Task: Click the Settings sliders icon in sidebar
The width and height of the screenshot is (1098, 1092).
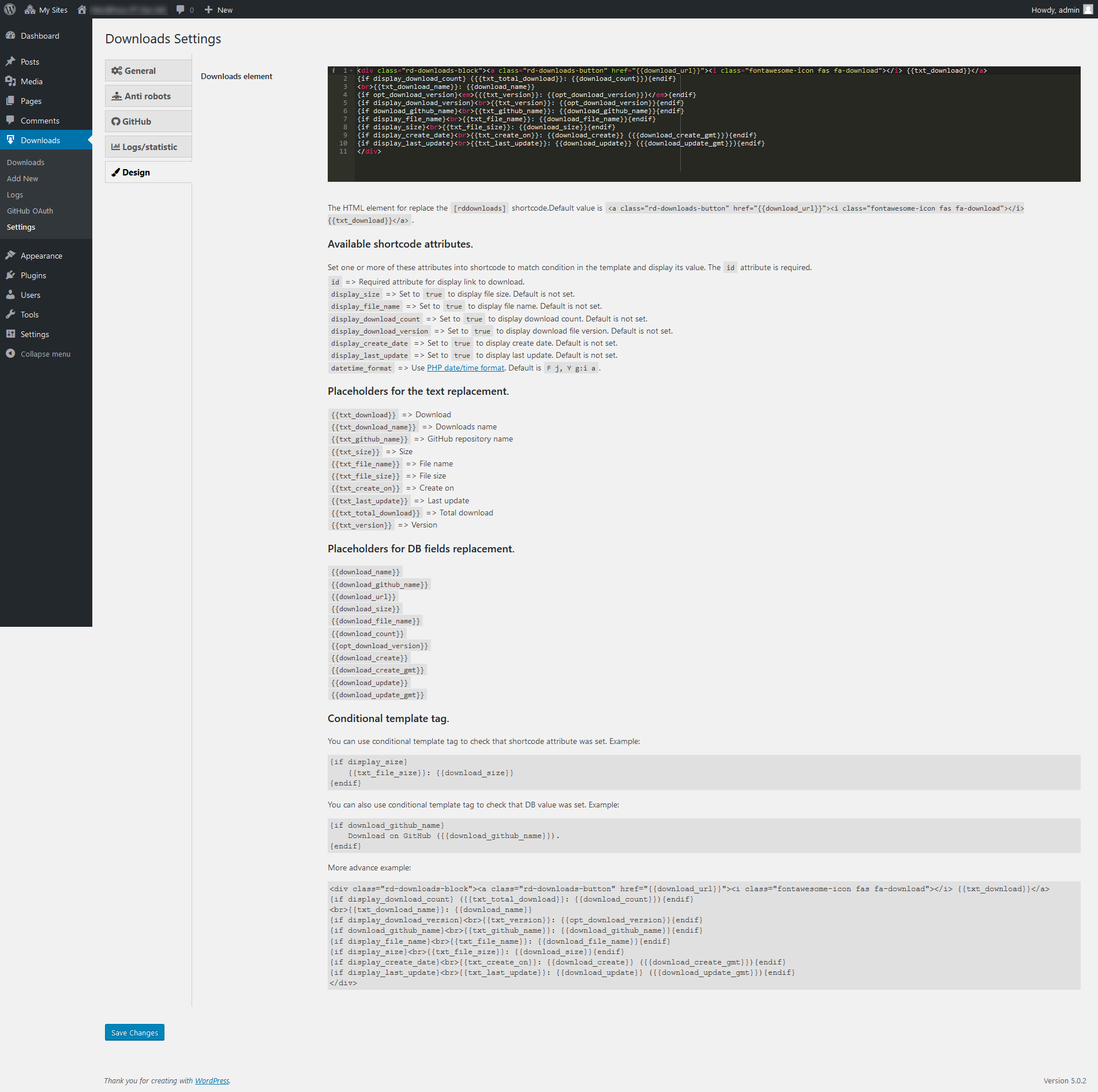Action: point(10,334)
